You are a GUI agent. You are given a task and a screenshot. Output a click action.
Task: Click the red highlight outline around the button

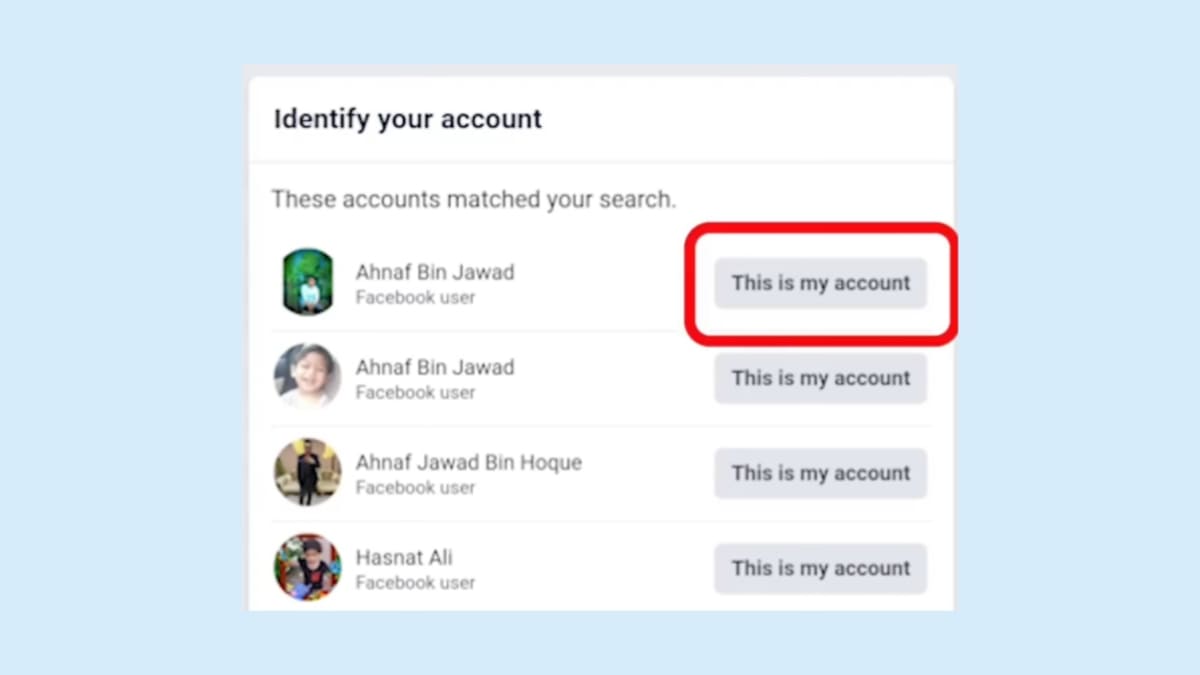tap(820, 227)
